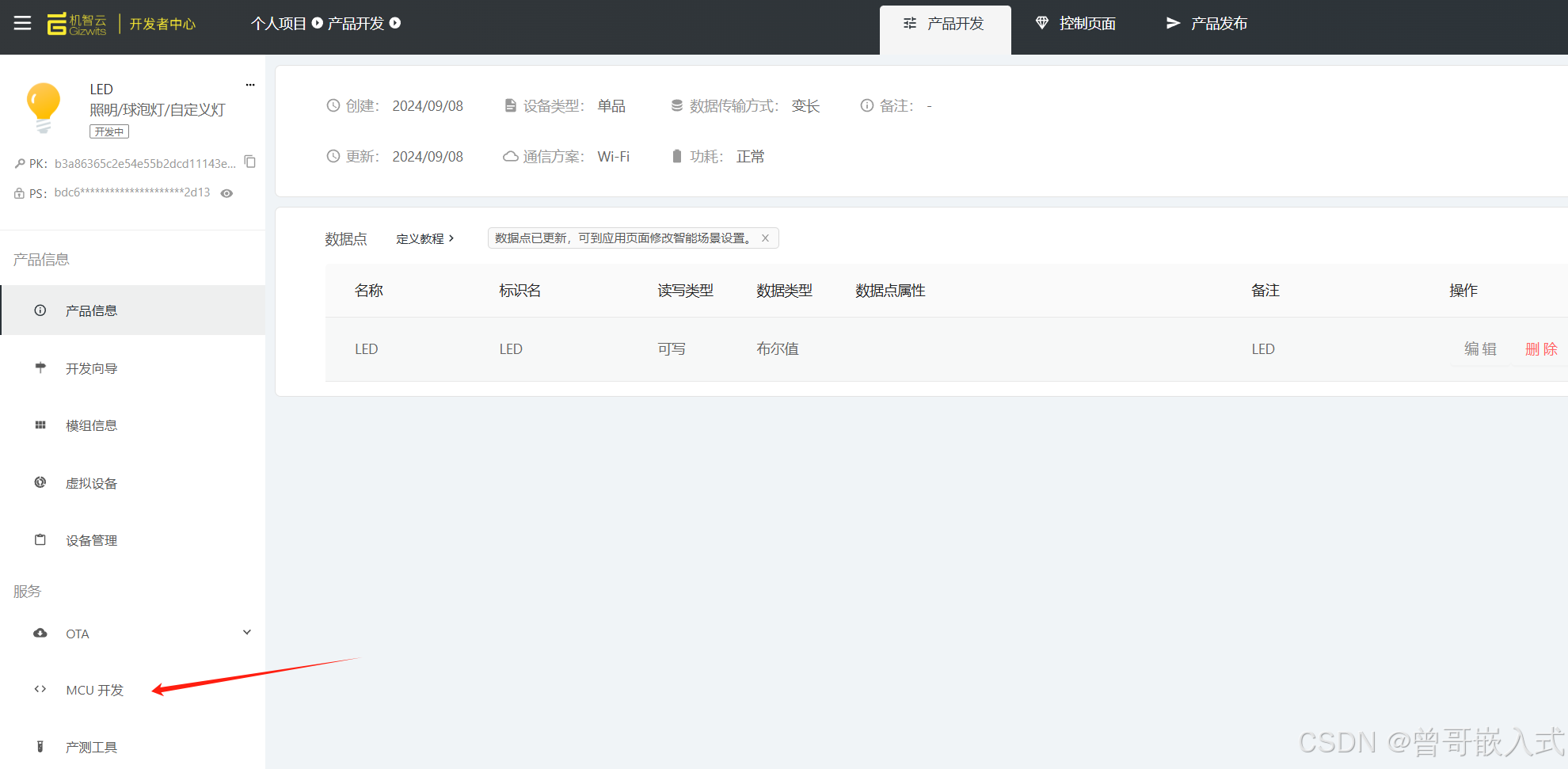Click the Gizwits logo
Viewport: 1568px width, 769px height.
pyautogui.click(x=77, y=24)
